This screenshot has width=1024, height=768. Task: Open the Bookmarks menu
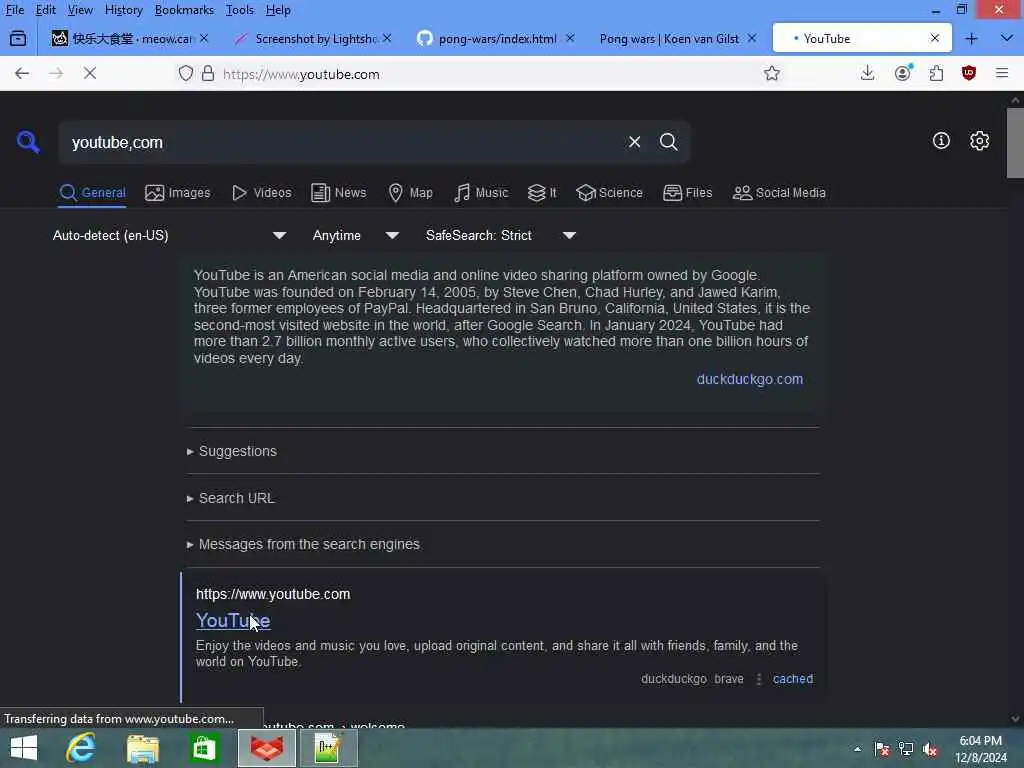point(184,10)
